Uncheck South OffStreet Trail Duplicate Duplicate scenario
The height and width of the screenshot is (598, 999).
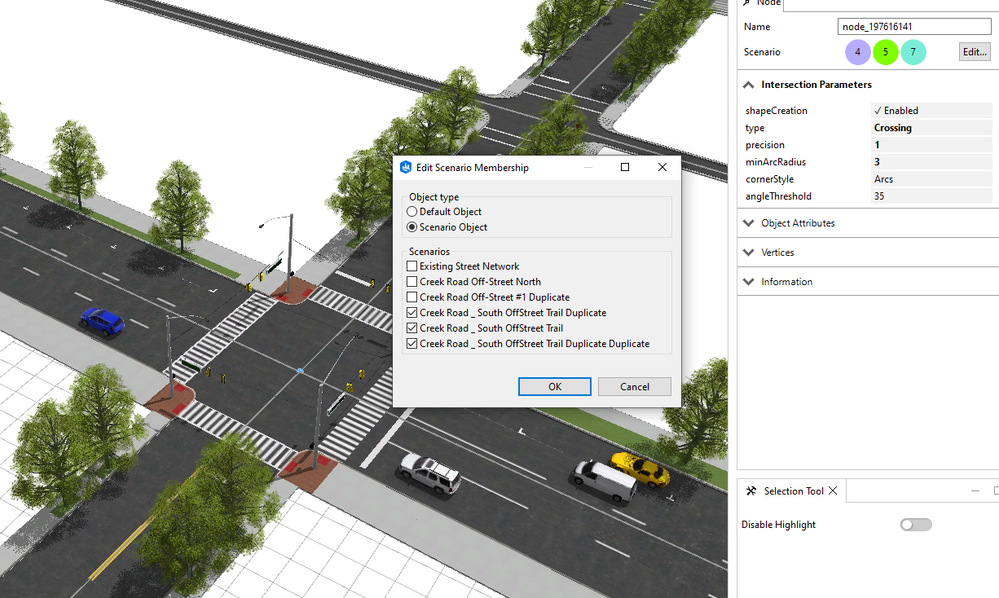(412, 343)
